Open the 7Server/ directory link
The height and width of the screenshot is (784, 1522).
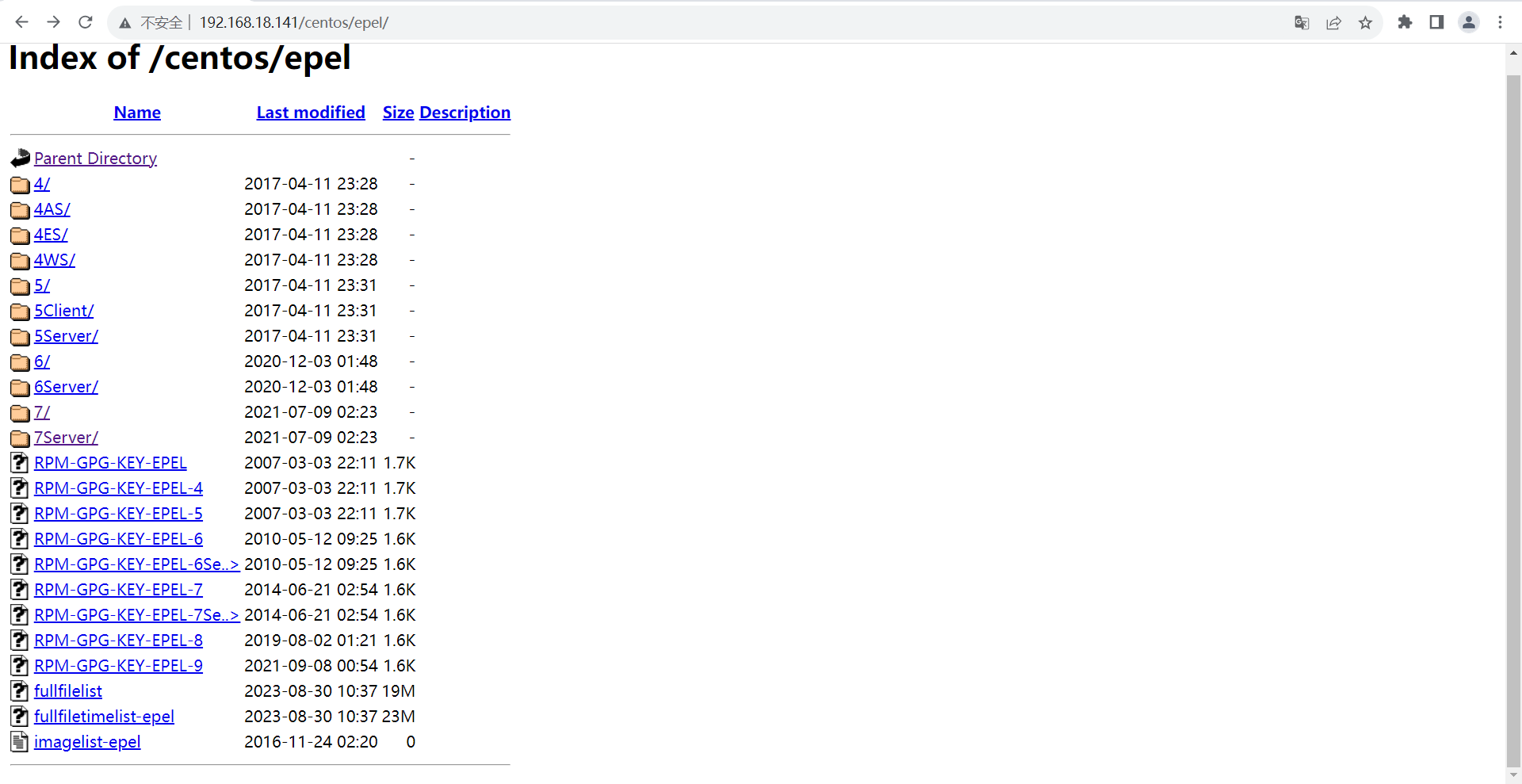[66, 438]
